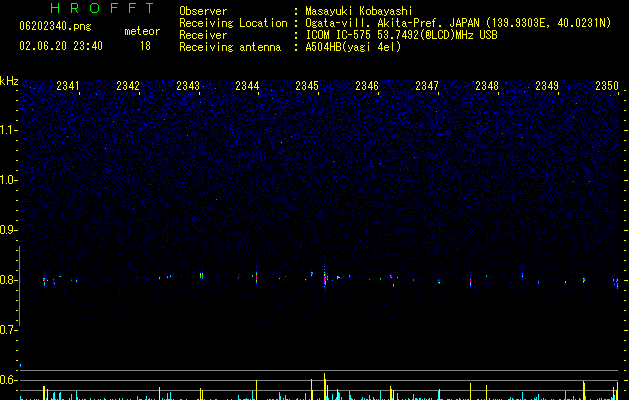Click the 0.7 kHz axis label
The height and width of the screenshot is (400, 629).
pyautogui.click(x=8, y=330)
